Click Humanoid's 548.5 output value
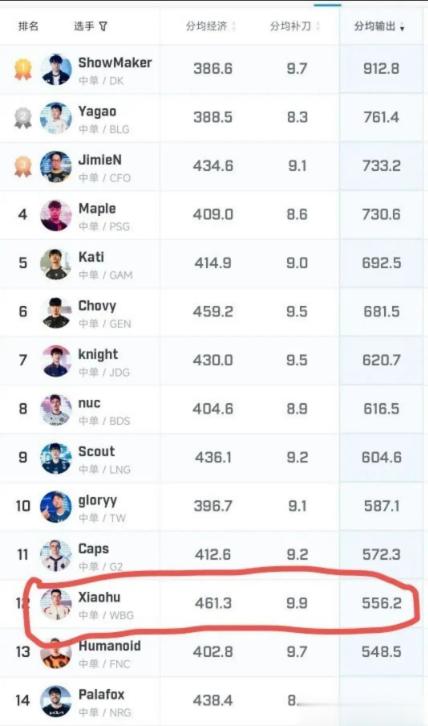The width and height of the screenshot is (428, 726). coord(381,652)
